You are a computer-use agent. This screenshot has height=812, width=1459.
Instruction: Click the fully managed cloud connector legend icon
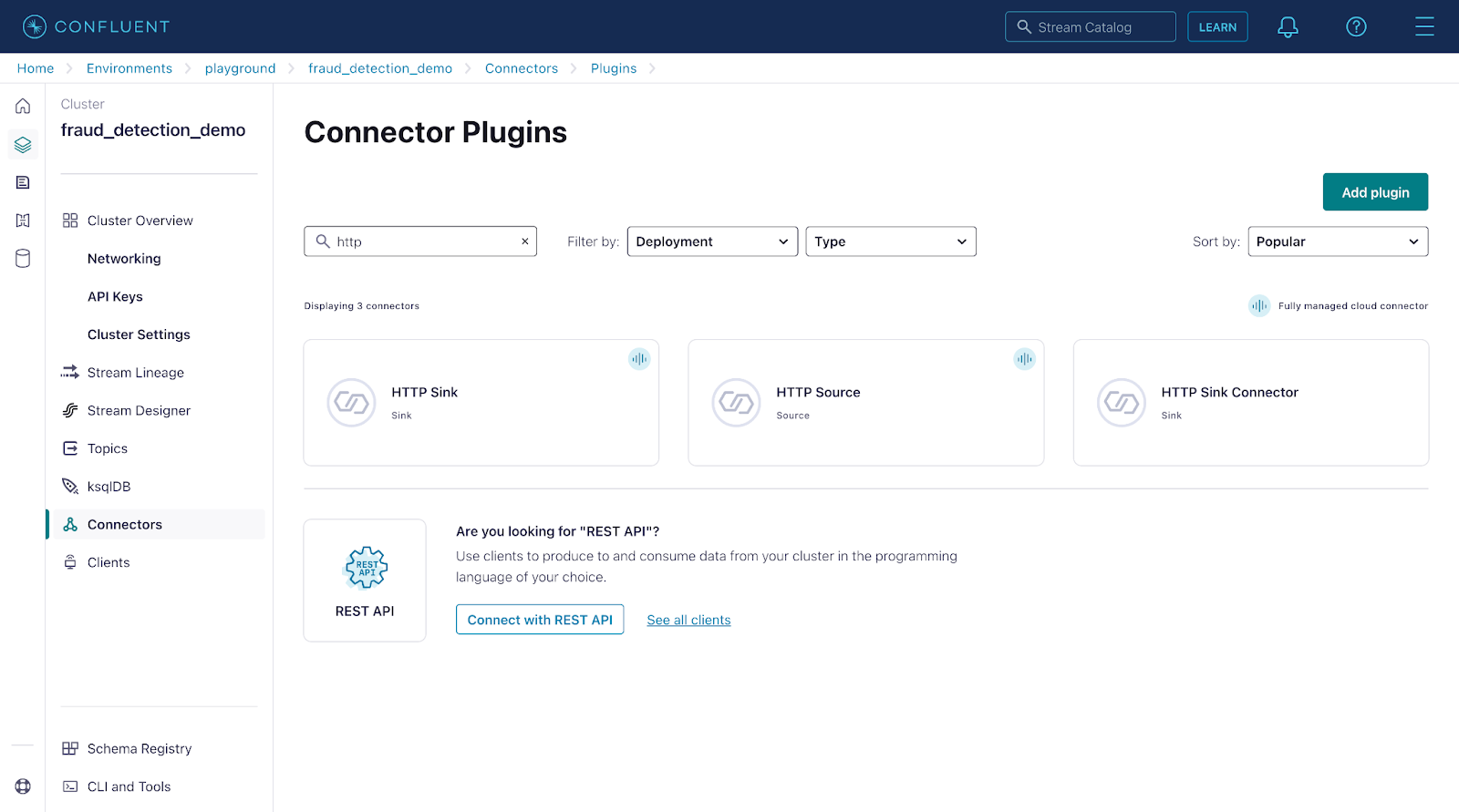[x=1259, y=306]
